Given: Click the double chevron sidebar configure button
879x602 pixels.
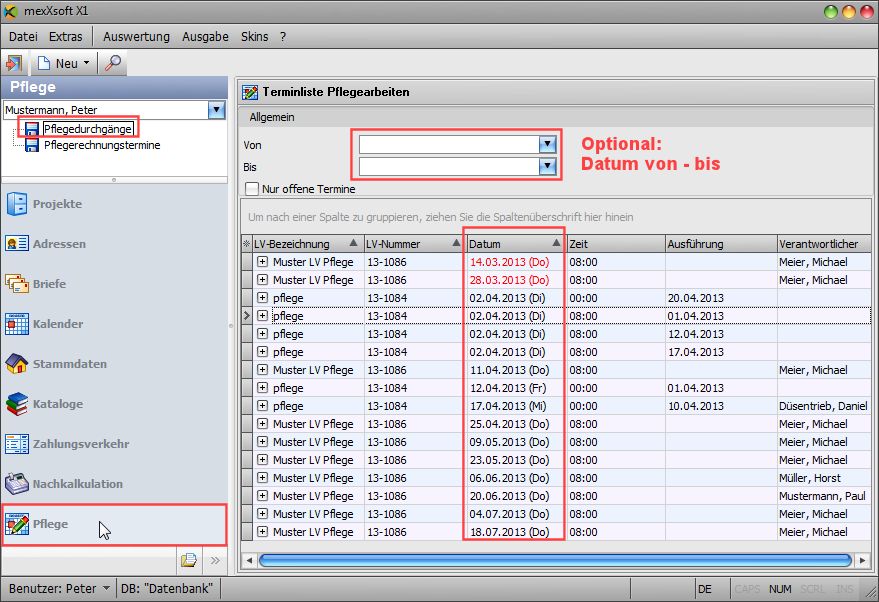Looking at the screenshot, I should tap(215, 560).
